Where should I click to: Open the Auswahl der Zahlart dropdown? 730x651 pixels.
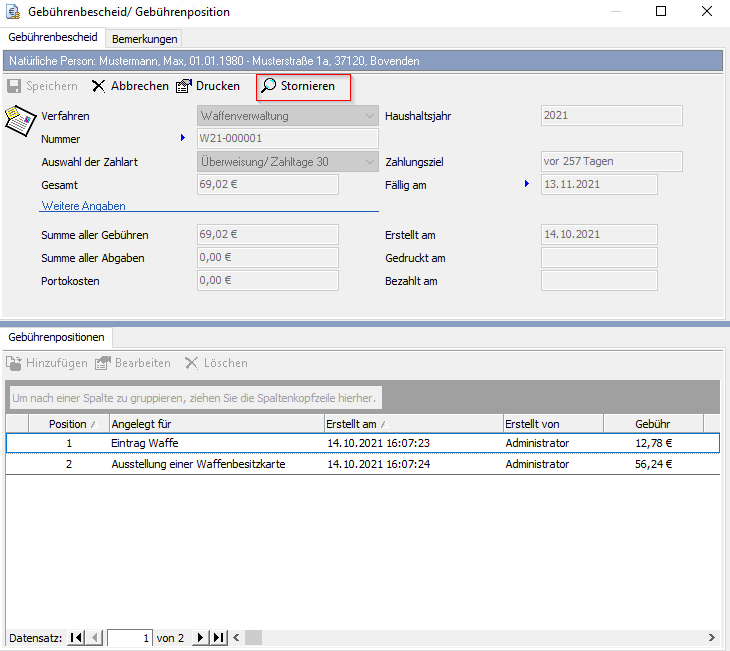(x=369, y=162)
